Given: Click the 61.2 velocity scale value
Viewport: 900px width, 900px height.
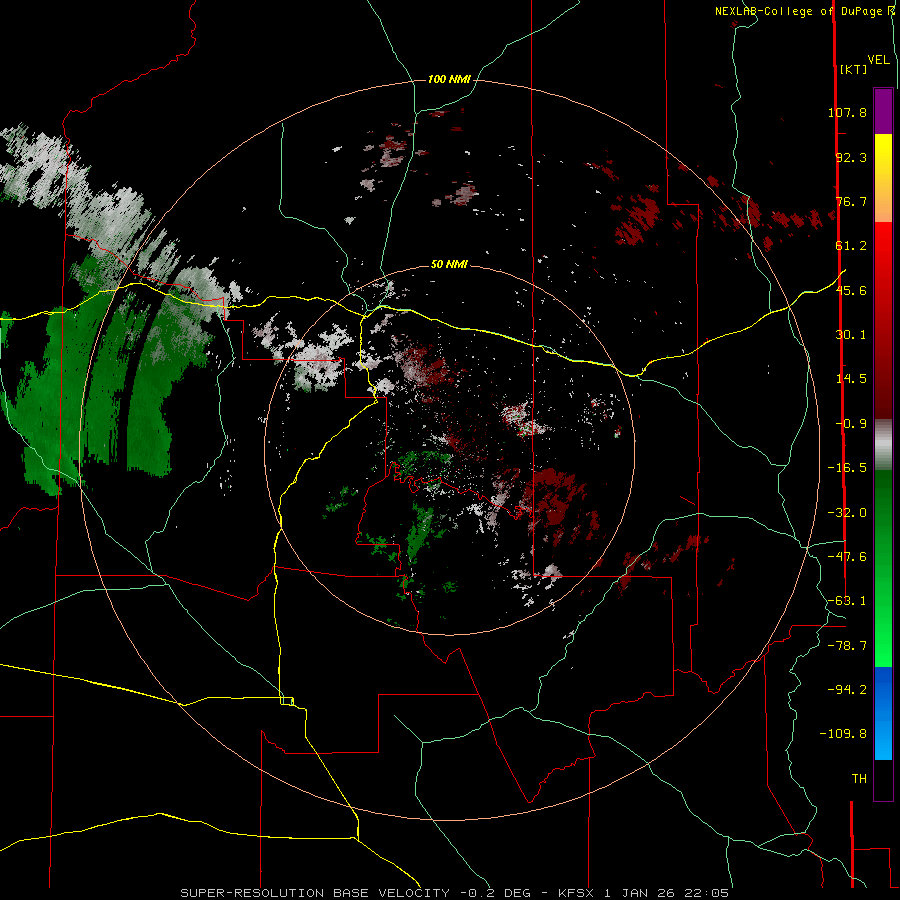Looking at the screenshot, I should point(851,246).
